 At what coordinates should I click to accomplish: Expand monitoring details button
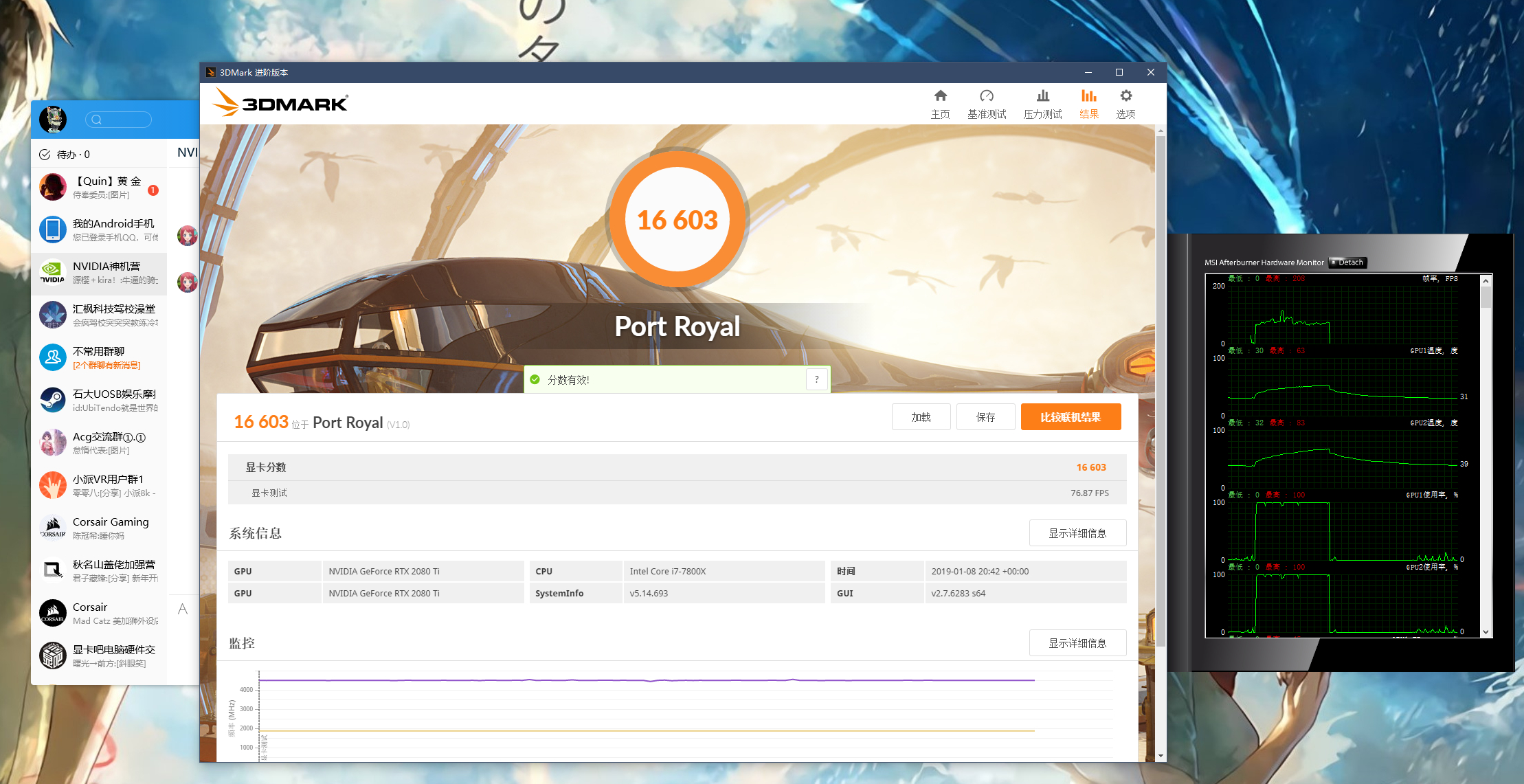click(1077, 643)
